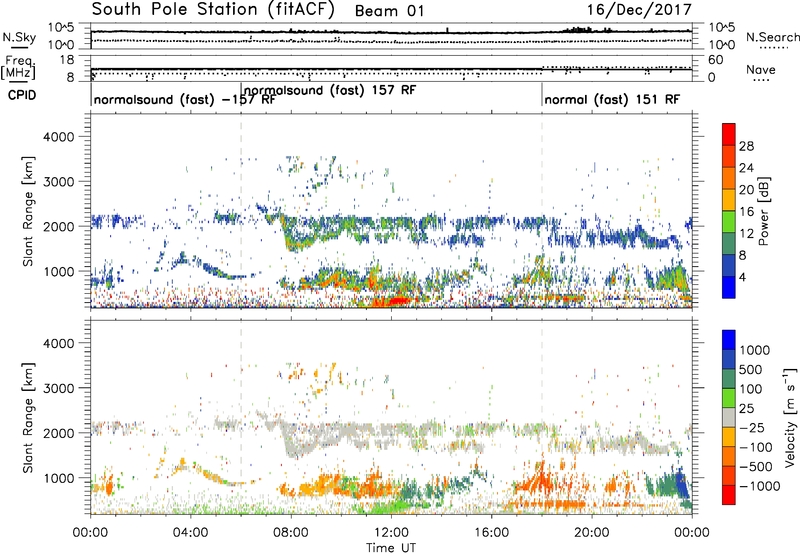The image size is (800, 554).
Task: Click the dashed CPID marker at 18:00
Action: click(x=542, y=210)
